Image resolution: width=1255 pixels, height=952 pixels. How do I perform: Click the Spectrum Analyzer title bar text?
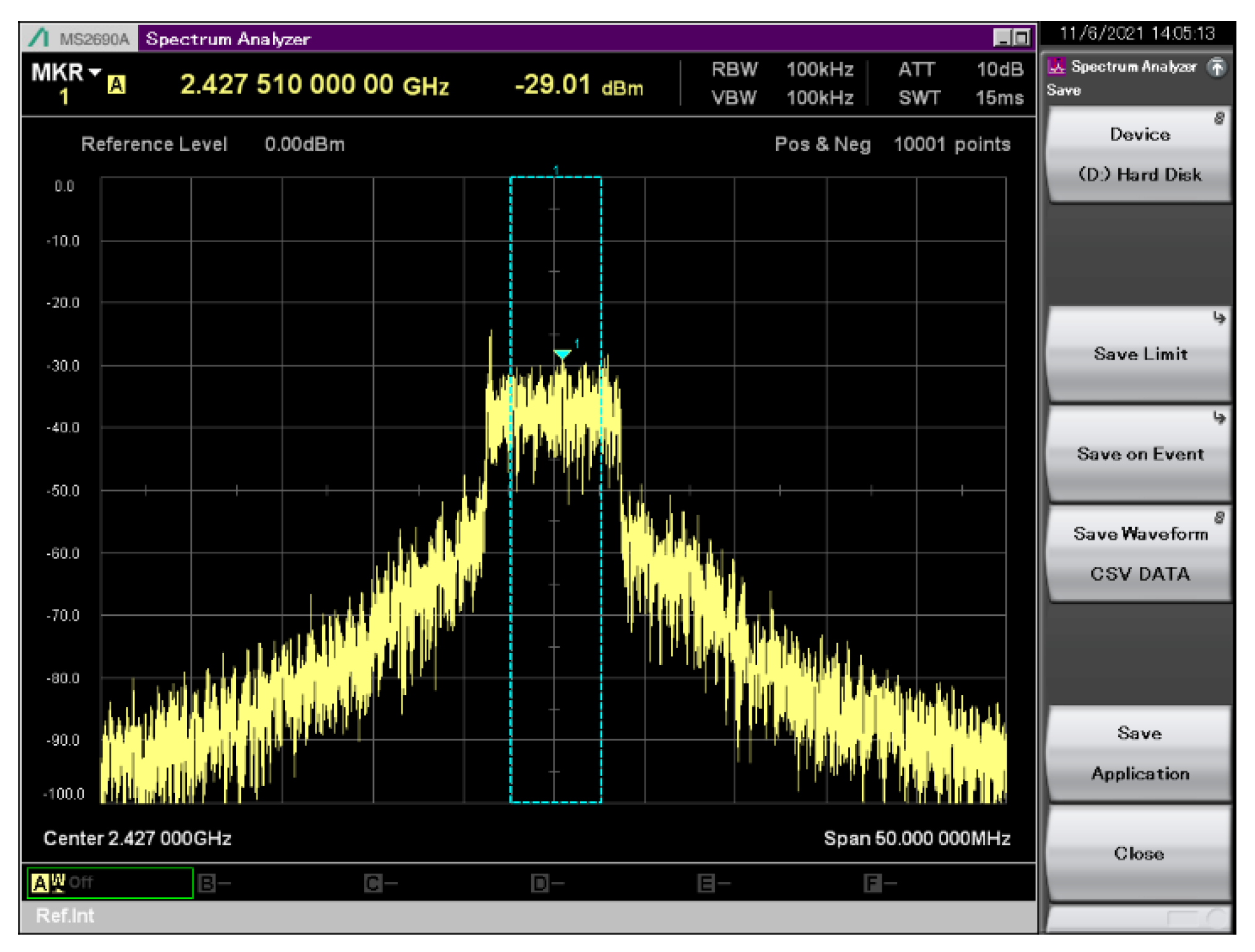tap(228, 39)
